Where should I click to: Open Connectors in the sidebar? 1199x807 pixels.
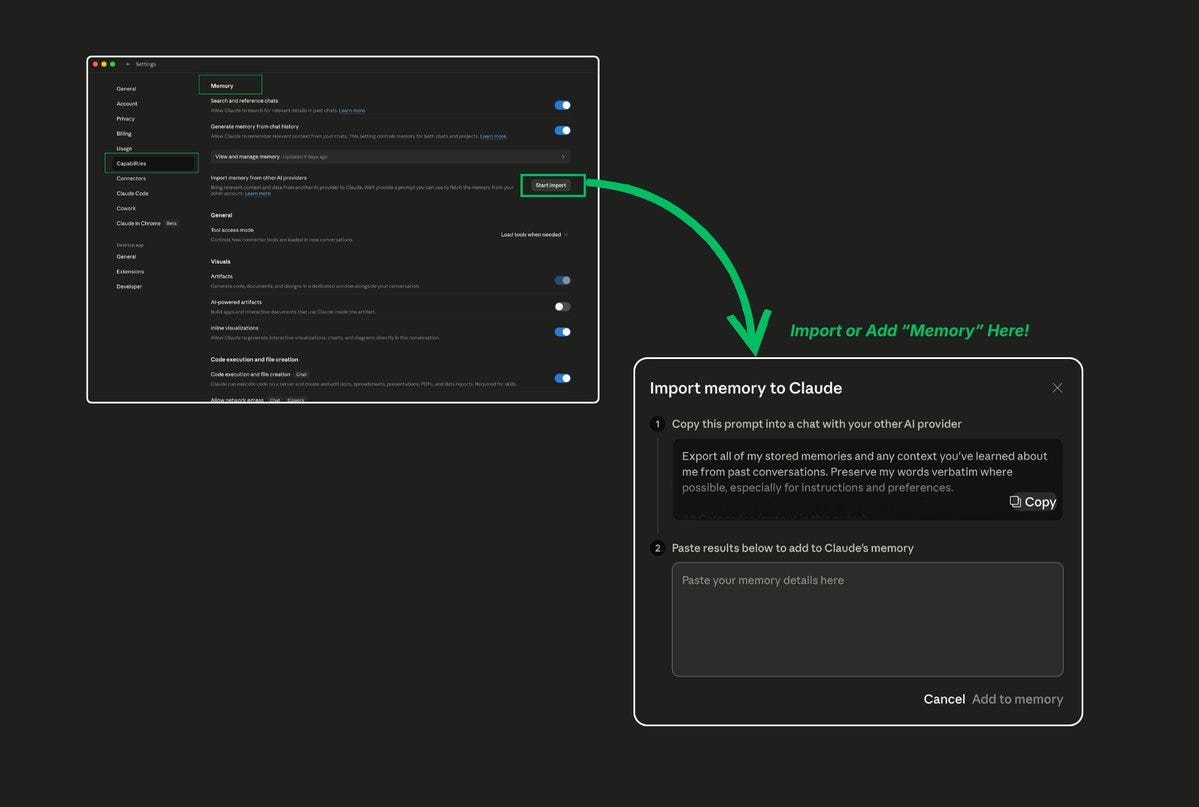pos(131,178)
